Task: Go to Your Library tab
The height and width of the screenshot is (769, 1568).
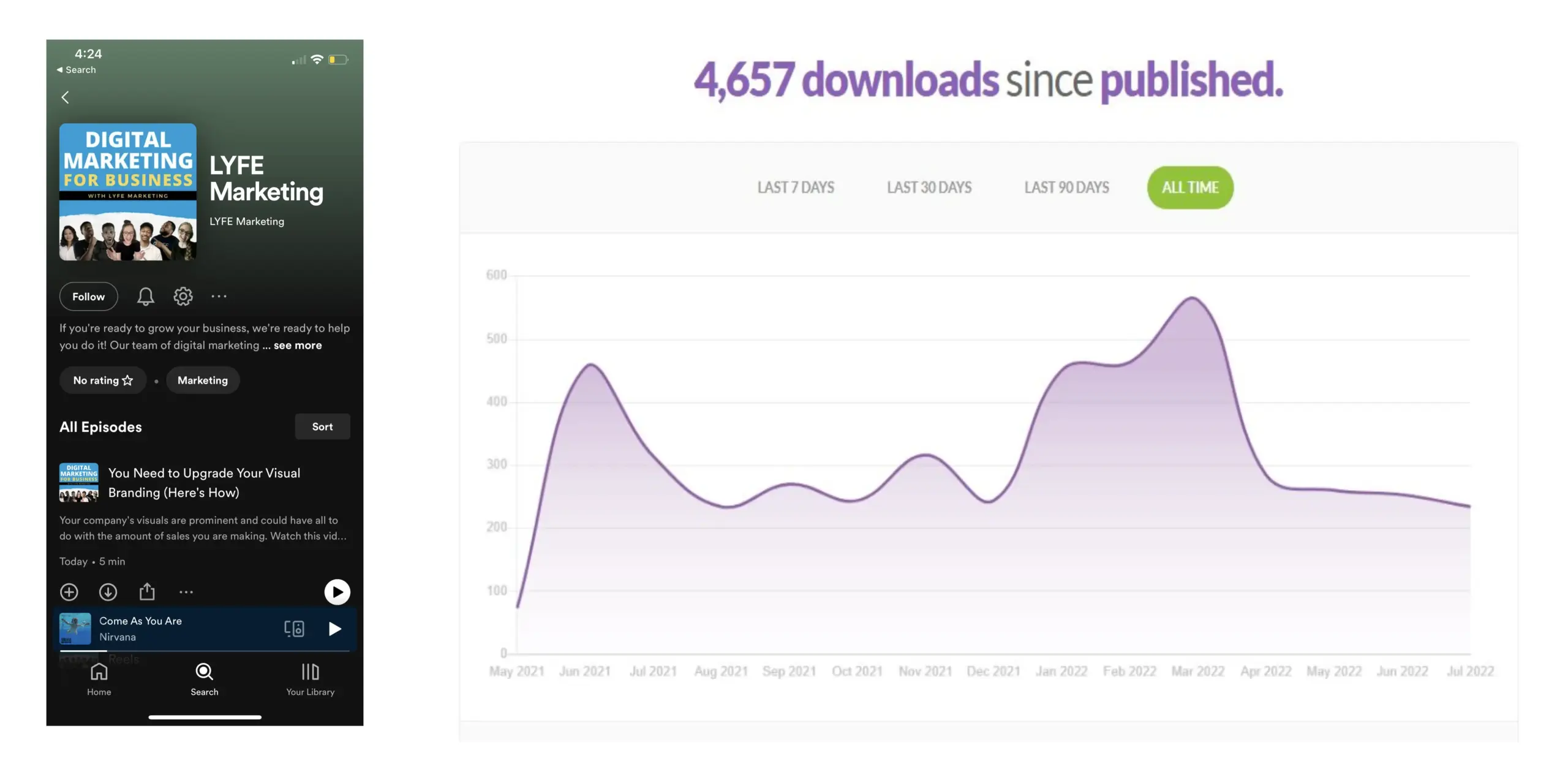Action: (310, 679)
